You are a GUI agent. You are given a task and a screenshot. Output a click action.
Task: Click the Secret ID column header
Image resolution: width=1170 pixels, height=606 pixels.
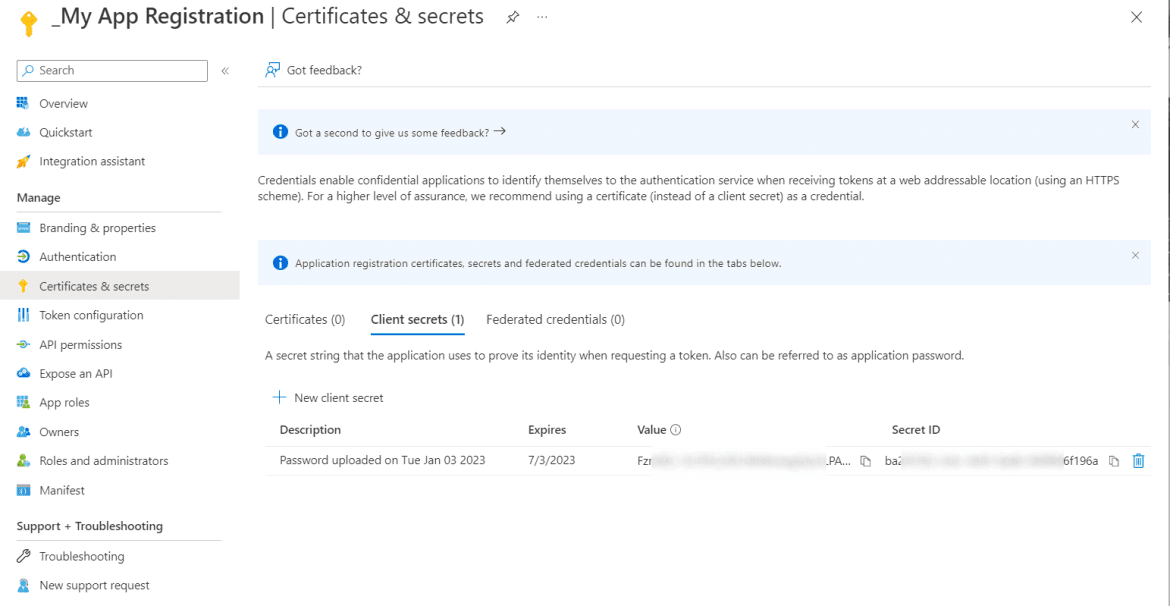click(x=916, y=430)
